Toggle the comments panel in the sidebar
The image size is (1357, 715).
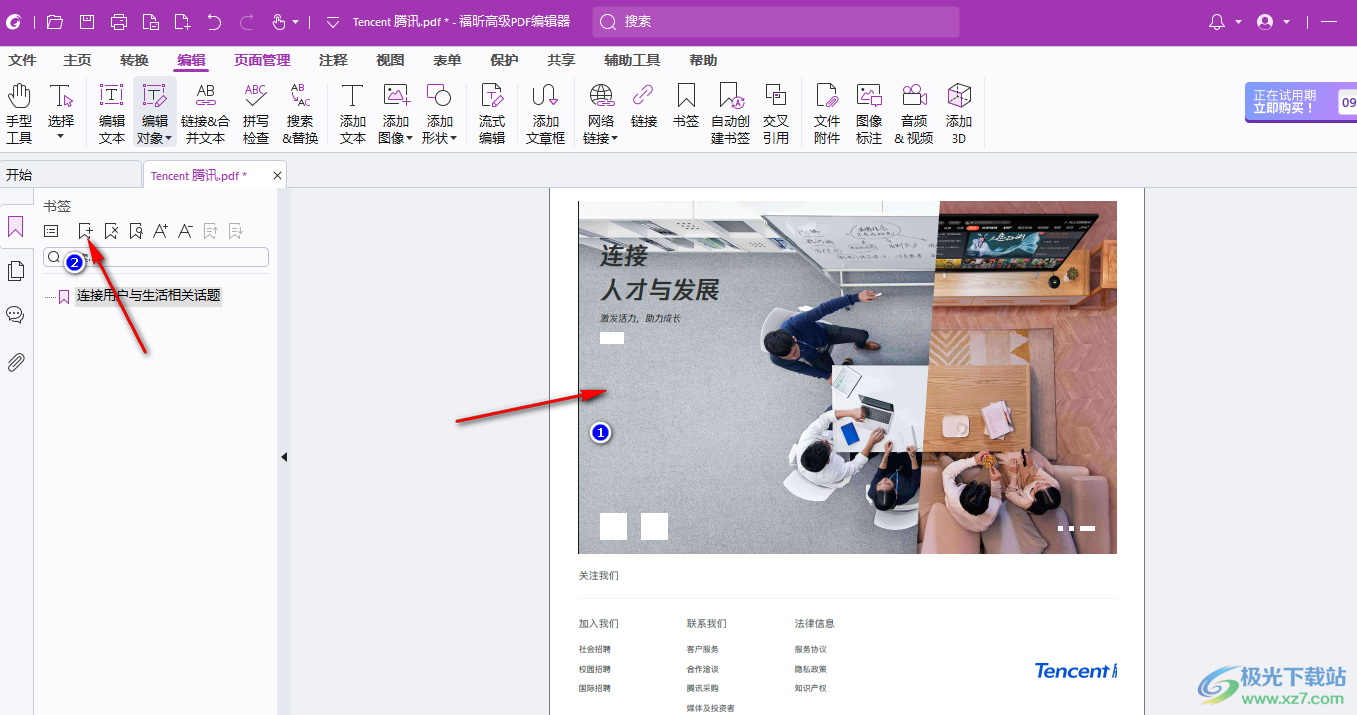pos(15,314)
